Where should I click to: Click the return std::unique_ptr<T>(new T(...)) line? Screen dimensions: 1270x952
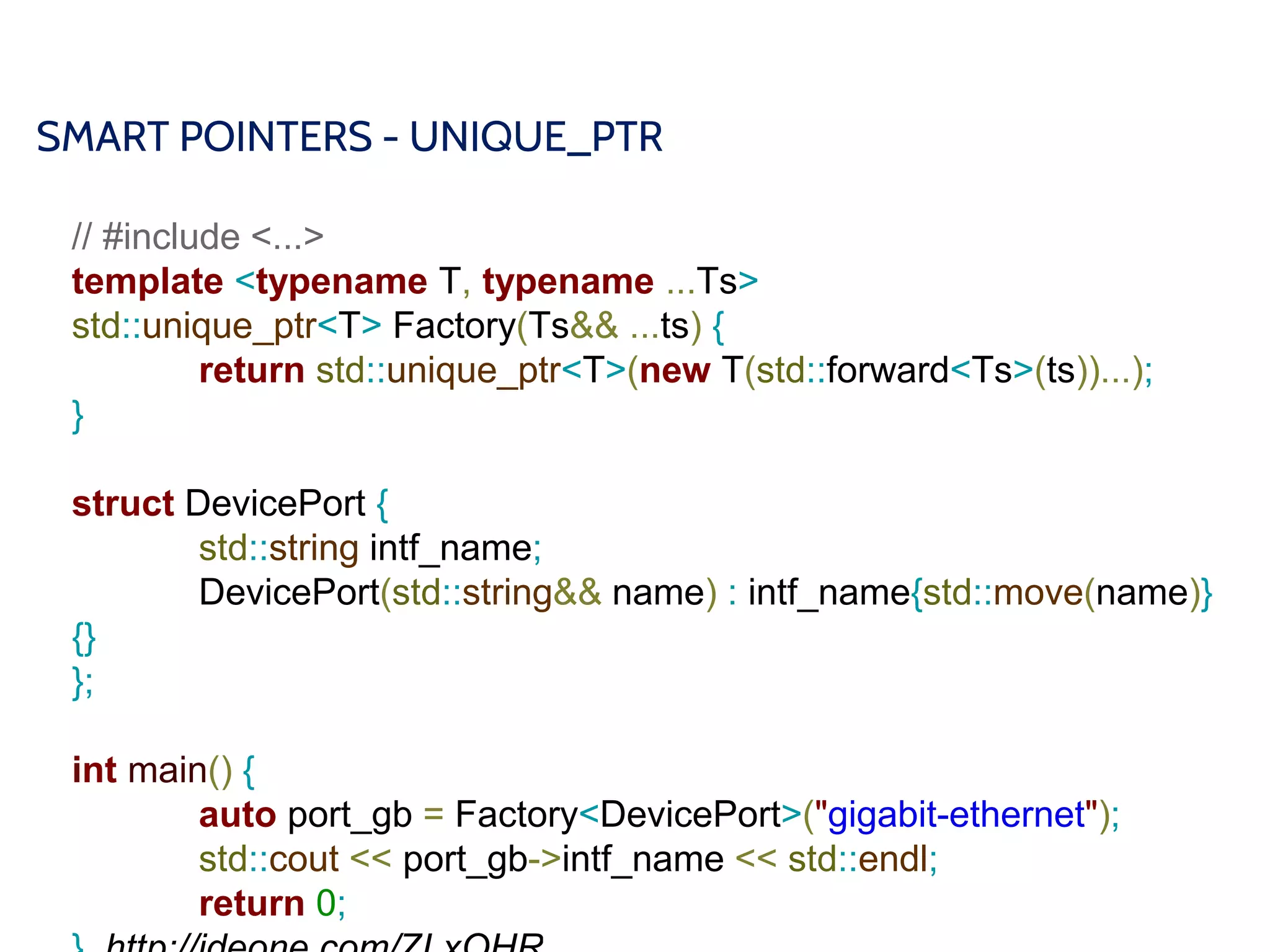click(x=676, y=371)
